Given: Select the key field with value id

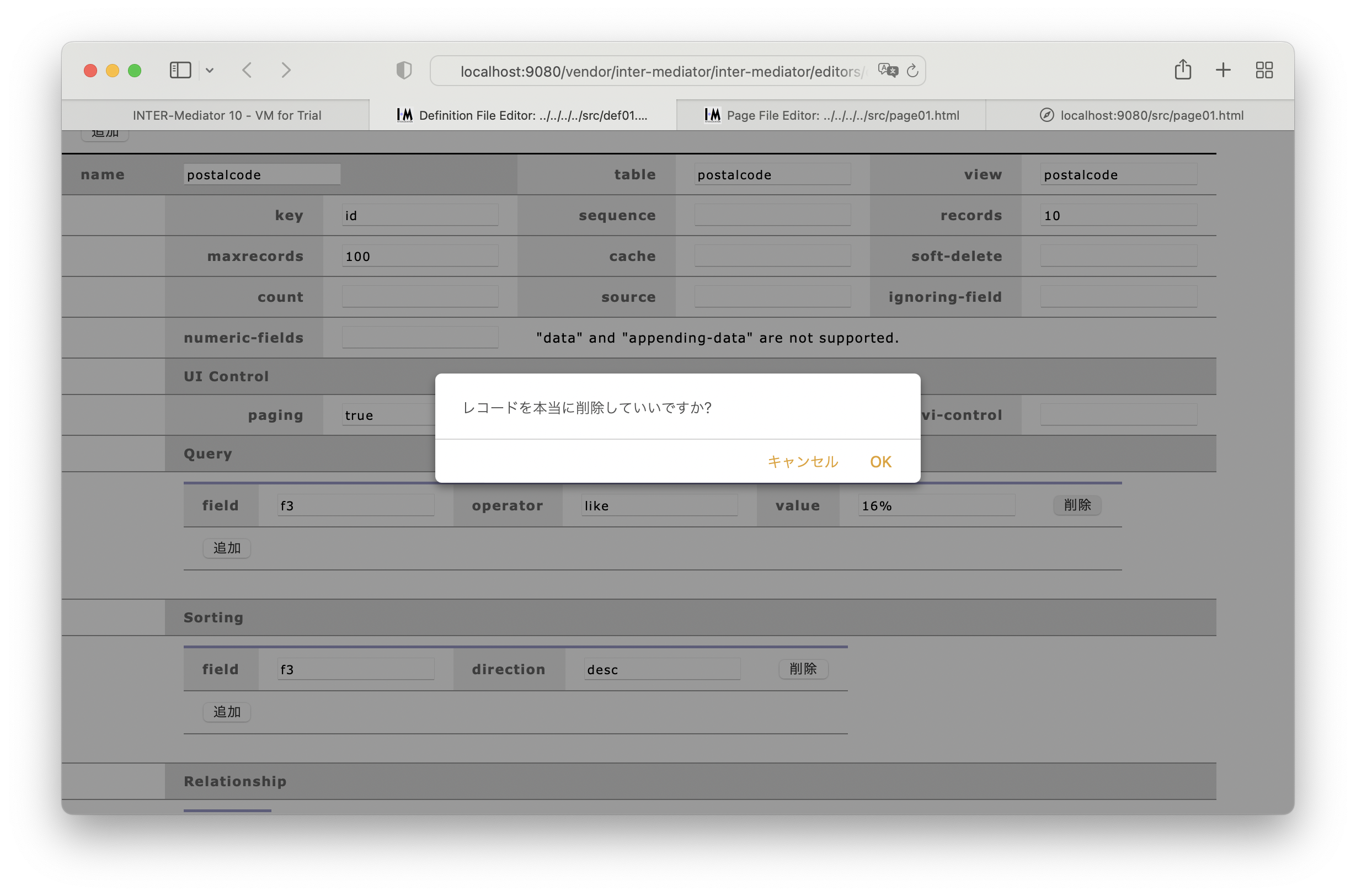Looking at the screenshot, I should coord(420,215).
